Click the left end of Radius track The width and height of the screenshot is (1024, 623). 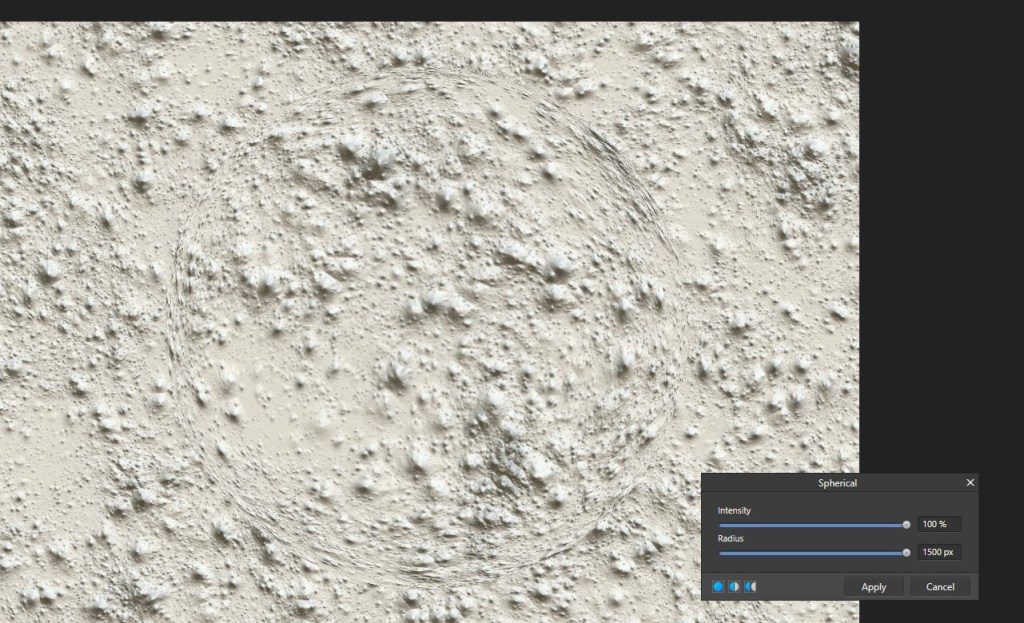coord(721,553)
